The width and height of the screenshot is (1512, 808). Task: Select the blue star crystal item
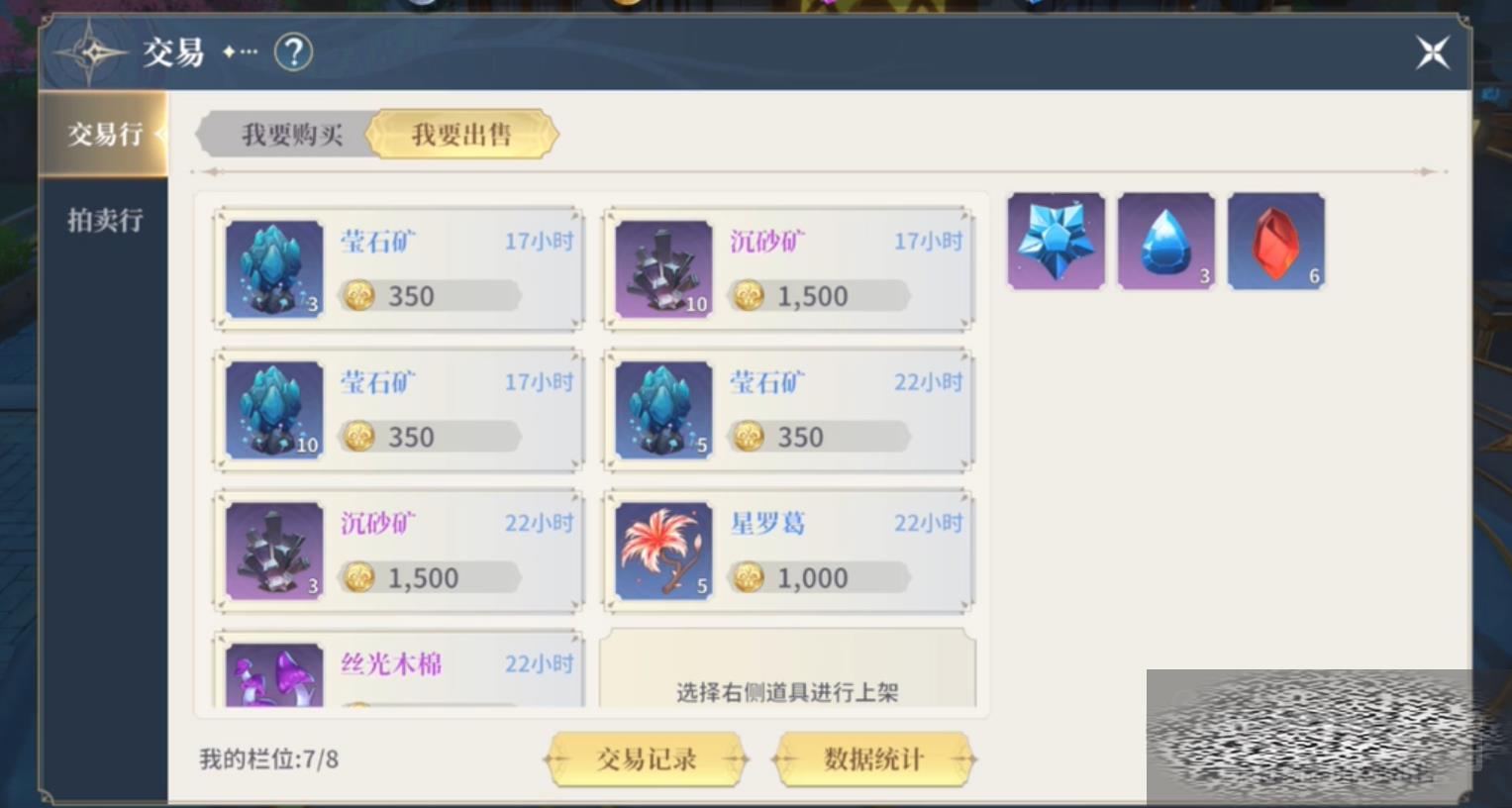coord(1056,241)
